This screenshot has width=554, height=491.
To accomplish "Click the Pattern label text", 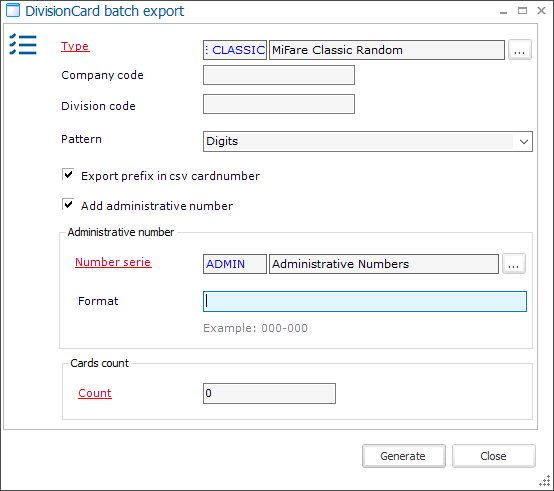I will pos(81,139).
